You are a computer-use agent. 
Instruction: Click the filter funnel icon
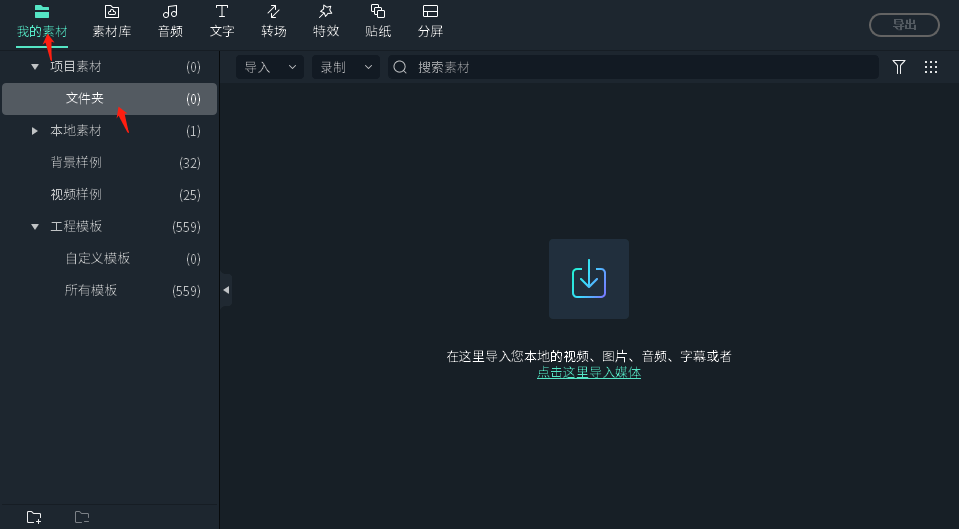point(898,67)
